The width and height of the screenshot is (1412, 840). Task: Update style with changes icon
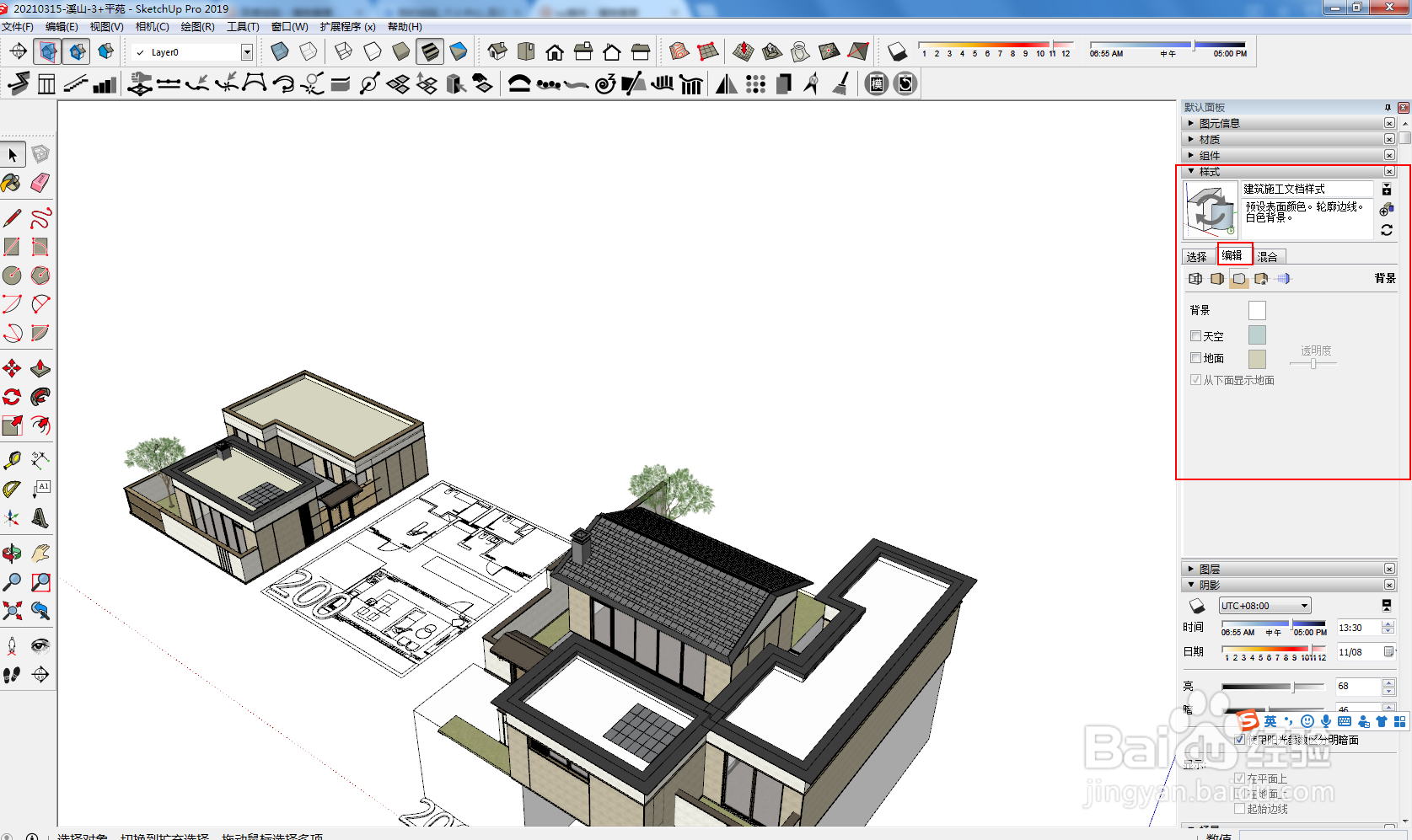[1387, 230]
